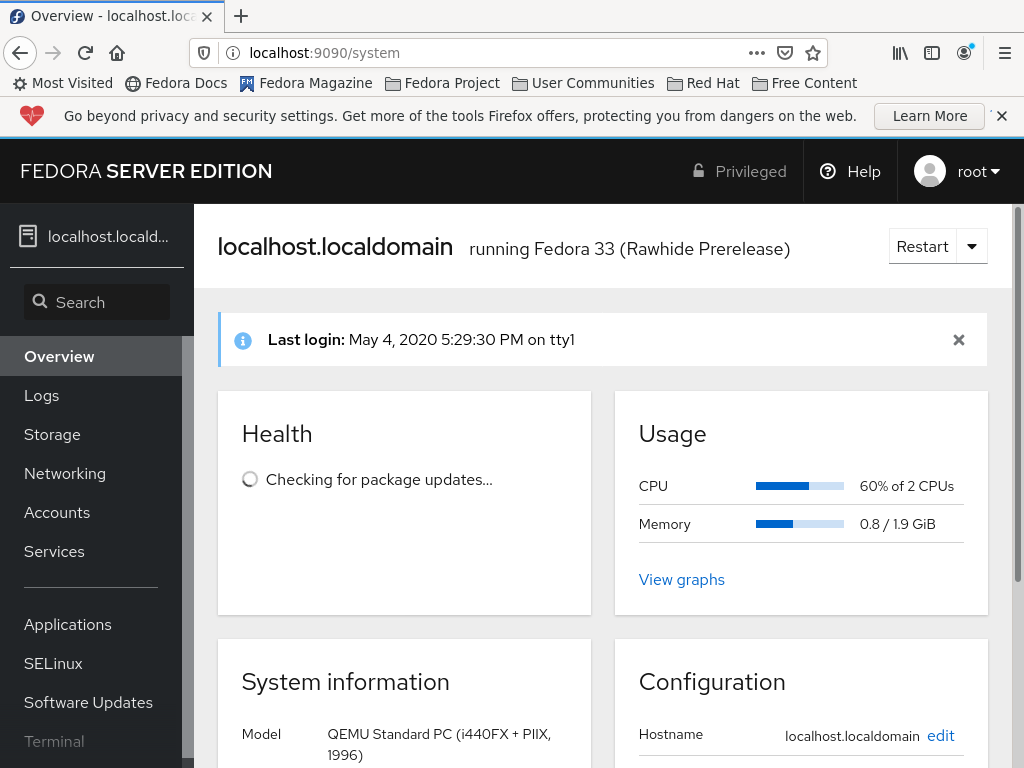Open Logs from the sidebar
Screen dimensions: 1024x768
91,396
